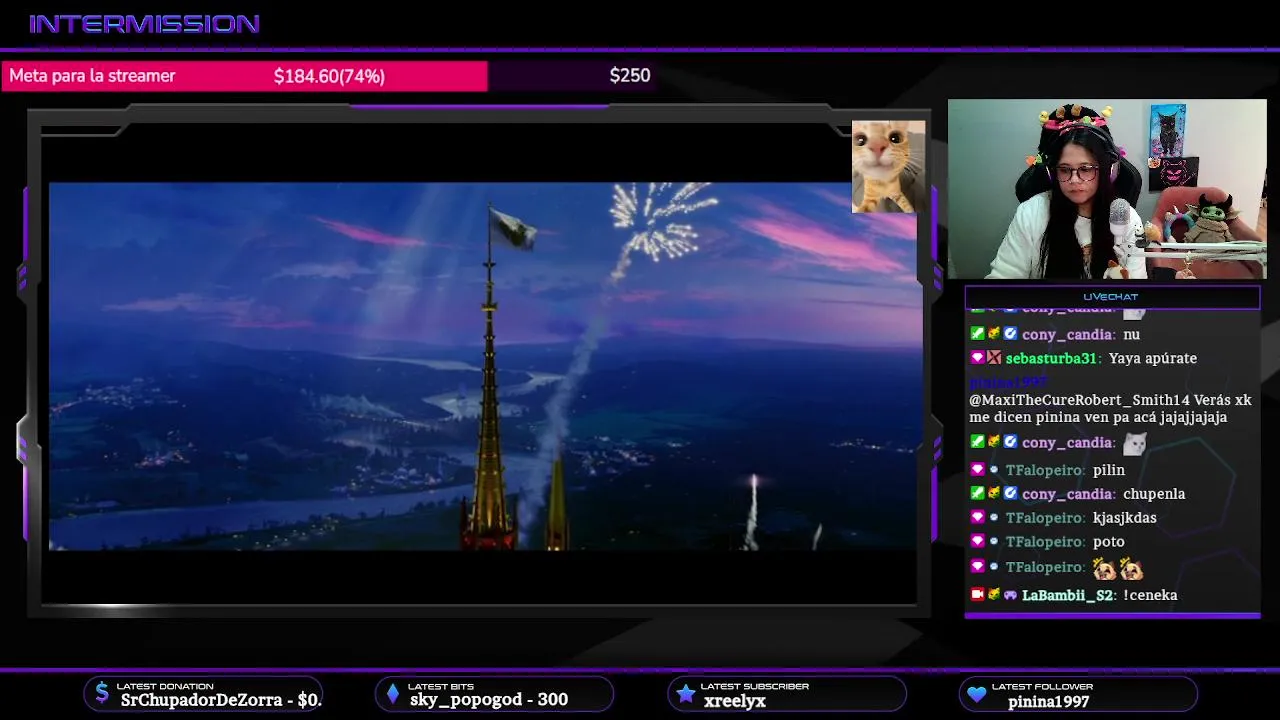This screenshot has width=1280, height=720.
Task: Click the "LATEST DONATION" label
Action: click(165, 686)
